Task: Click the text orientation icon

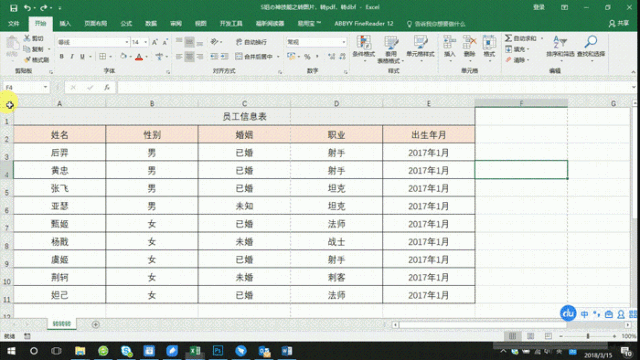Action: (214, 42)
